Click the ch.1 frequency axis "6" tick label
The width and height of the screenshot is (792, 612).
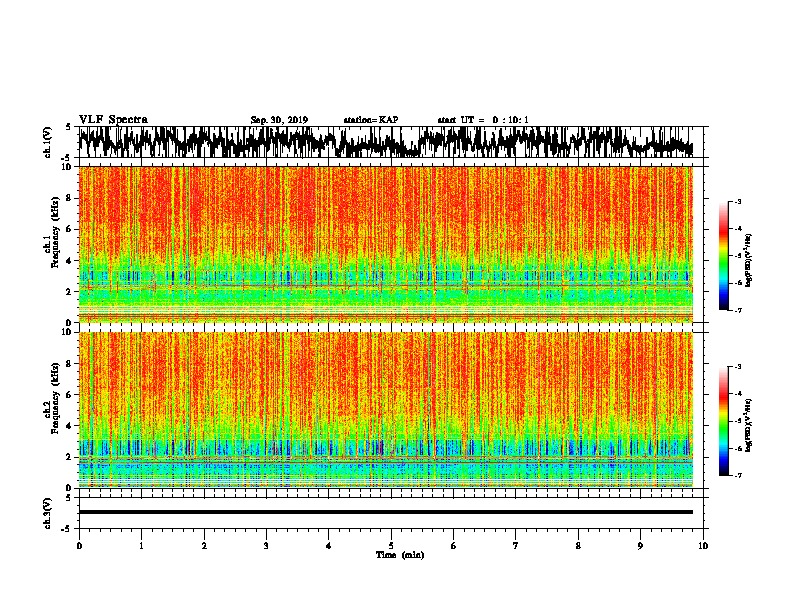pyautogui.click(x=69, y=229)
